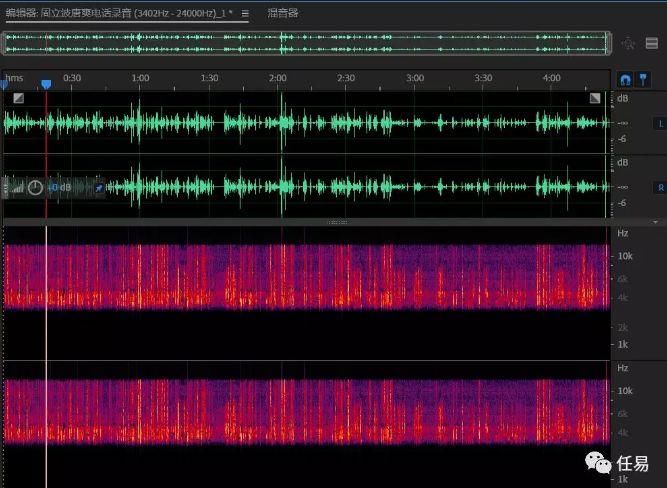Click the waveform/spectral divider handle
The height and width of the screenshot is (488, 667).
click(x=337, y=222)
